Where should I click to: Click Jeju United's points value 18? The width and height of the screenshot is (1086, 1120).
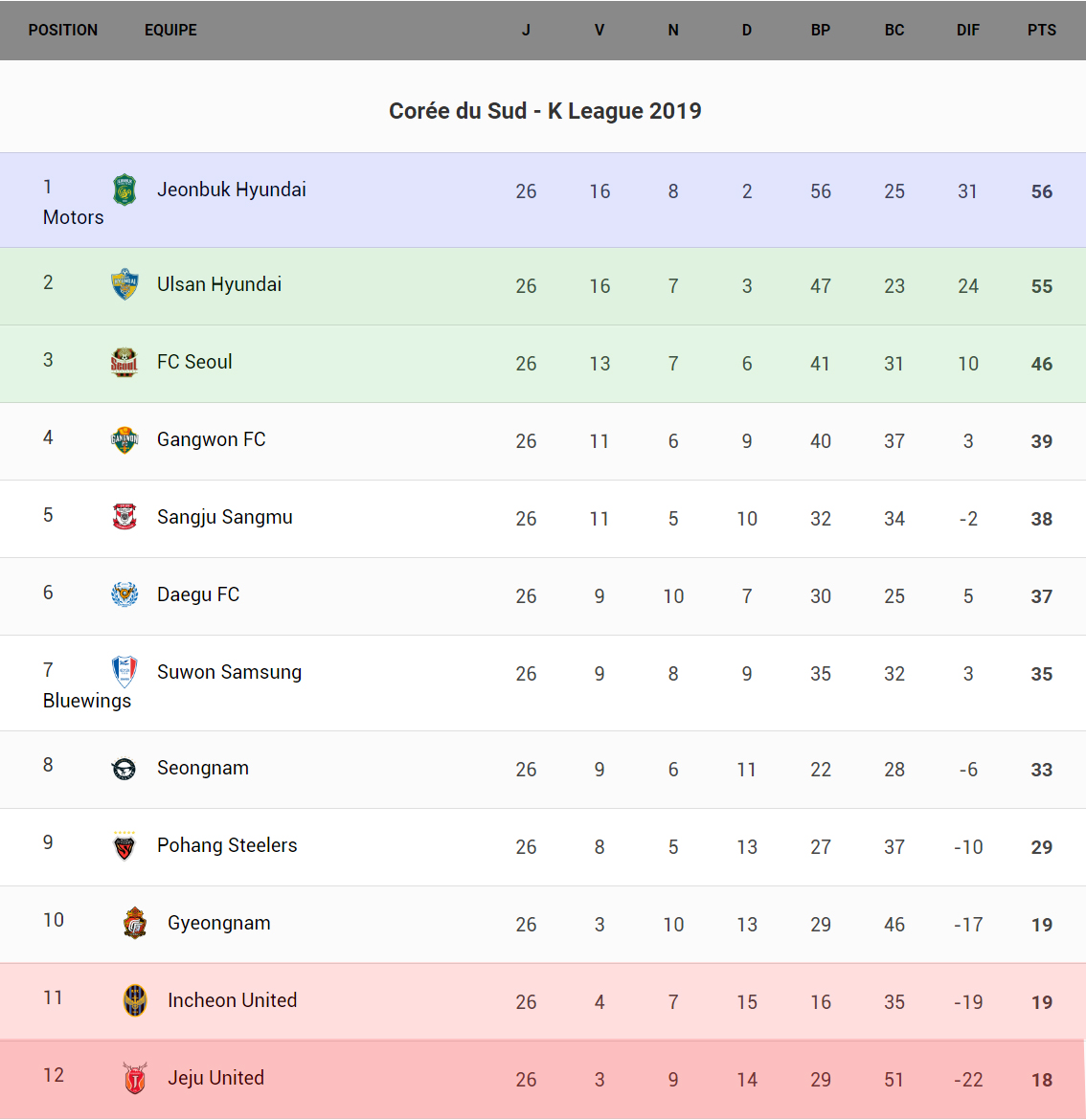[x=1041, y=1080]
